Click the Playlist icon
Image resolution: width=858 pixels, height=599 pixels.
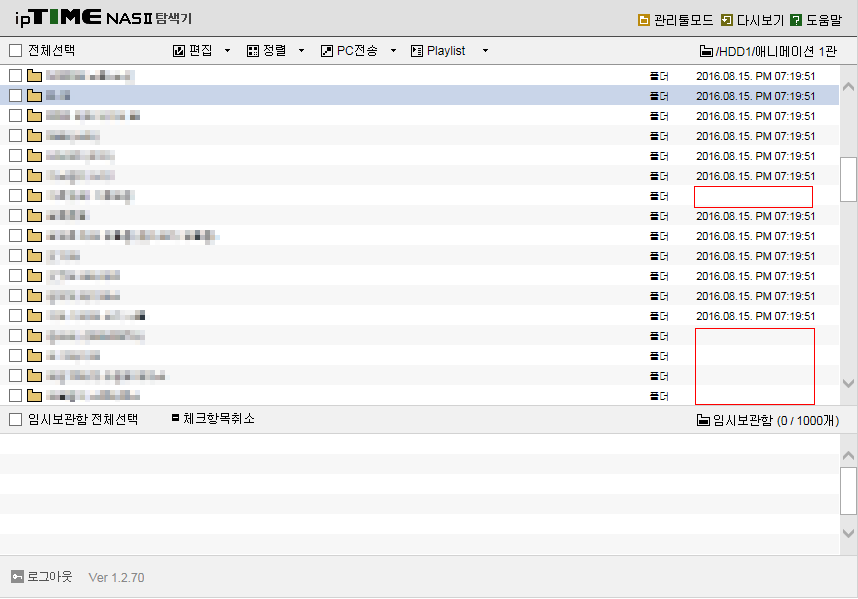click(417, 51)
